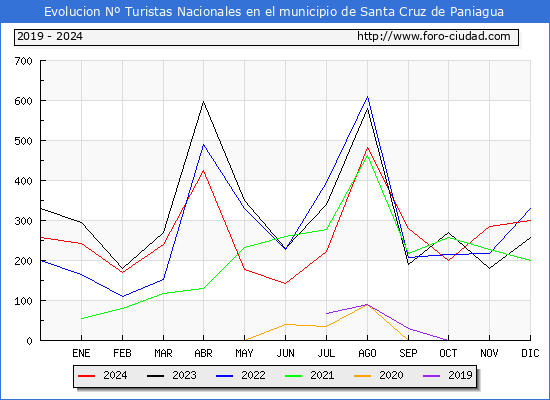This screenshot has width=550, height=400.
Task: Click the 500 y-axis value
Action: tap(23, 141)
